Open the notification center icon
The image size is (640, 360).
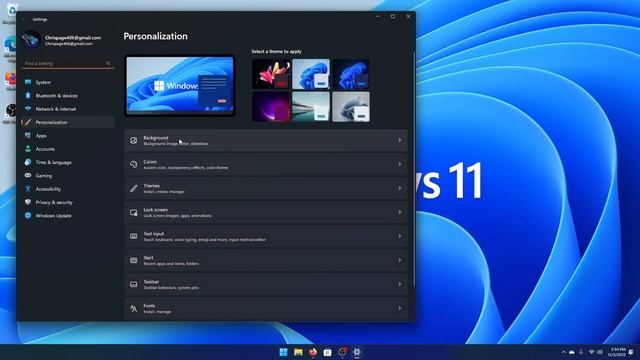click(631, 352)
